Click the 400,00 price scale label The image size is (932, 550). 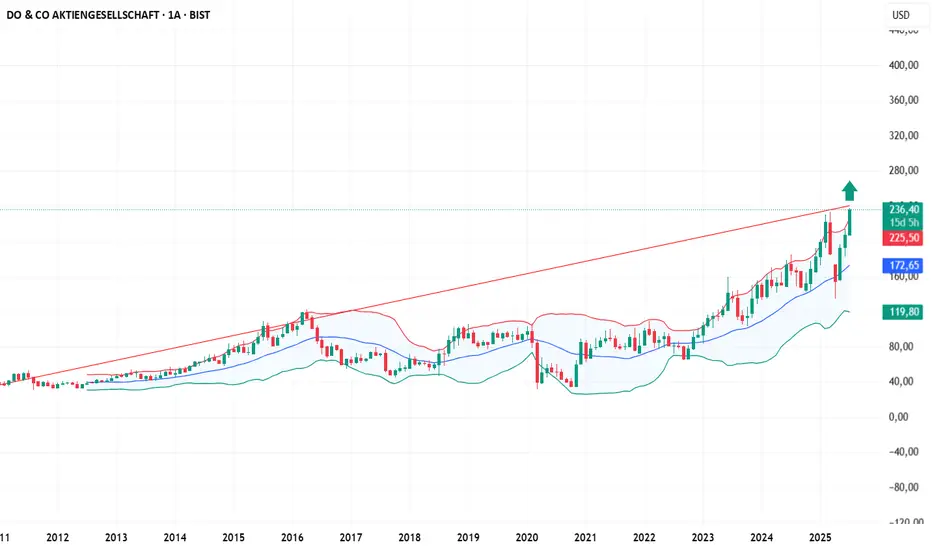903,65
